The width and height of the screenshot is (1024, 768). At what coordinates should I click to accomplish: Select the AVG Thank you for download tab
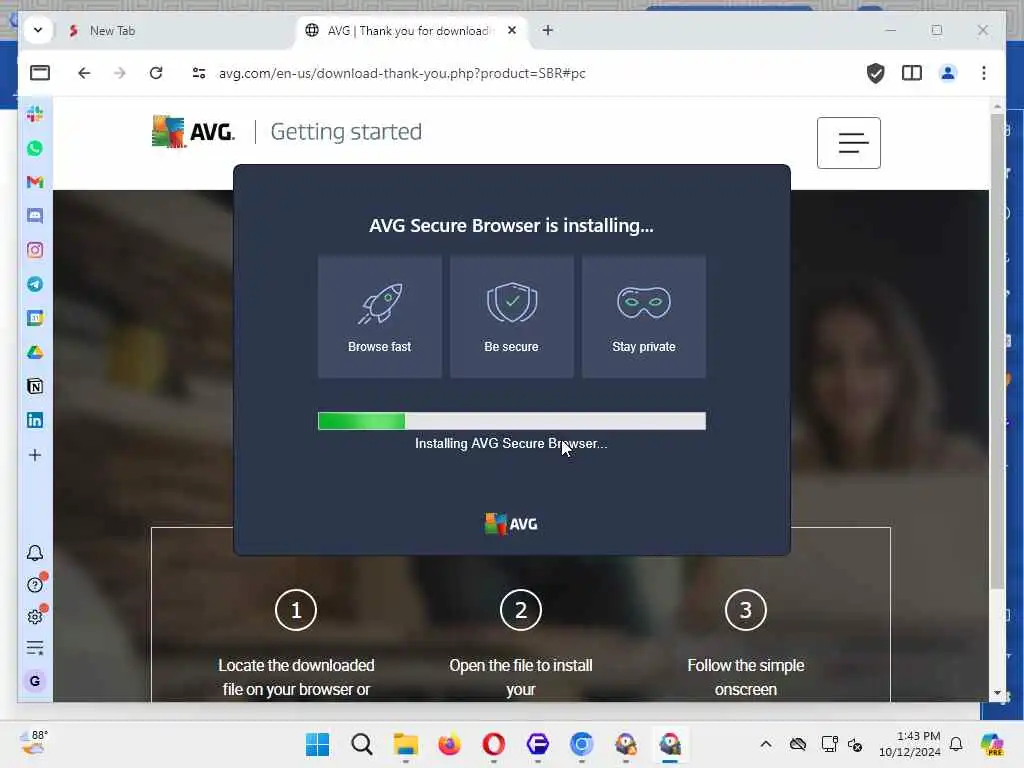(x=408, y=31)
